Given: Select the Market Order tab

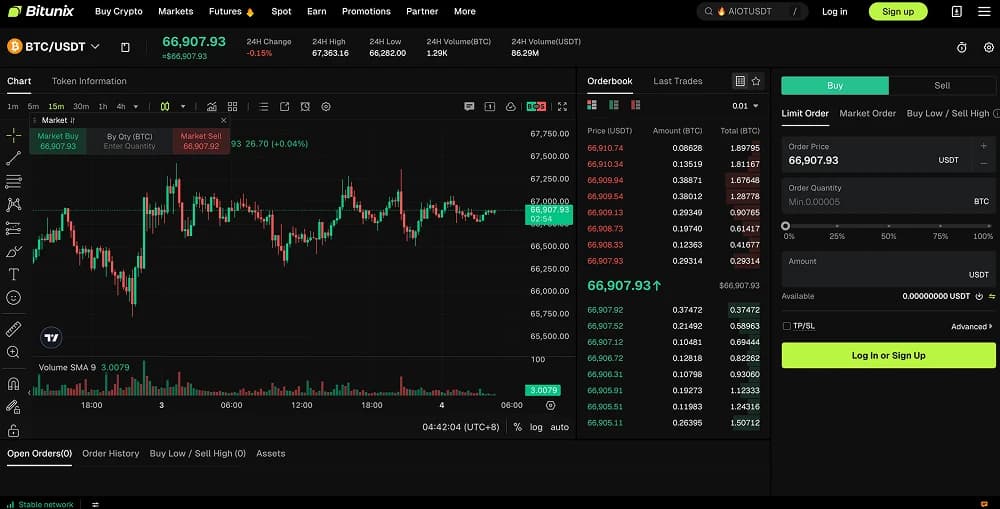Looking at the screenshot, I should pyautogui.click(x=867, y=114).
